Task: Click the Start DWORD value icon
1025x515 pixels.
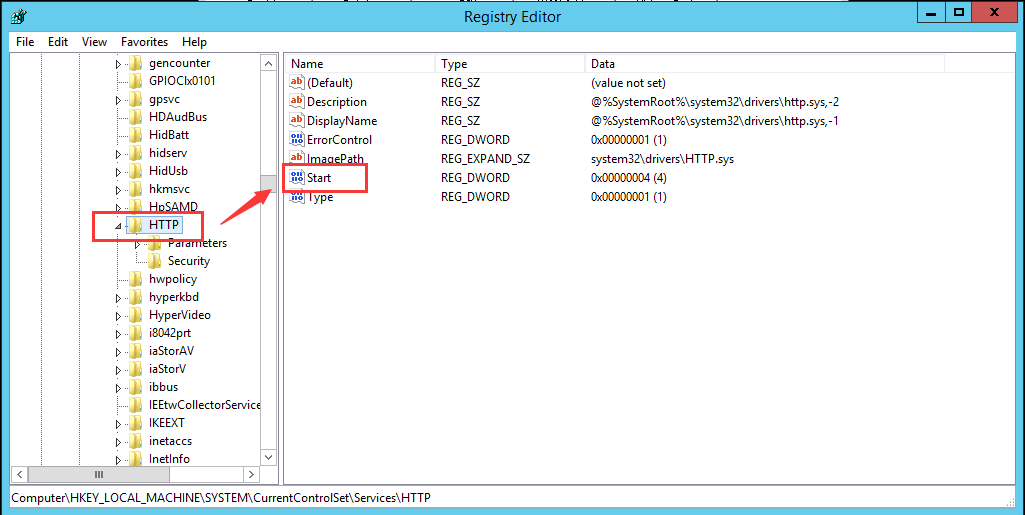Action: point(297,178)
